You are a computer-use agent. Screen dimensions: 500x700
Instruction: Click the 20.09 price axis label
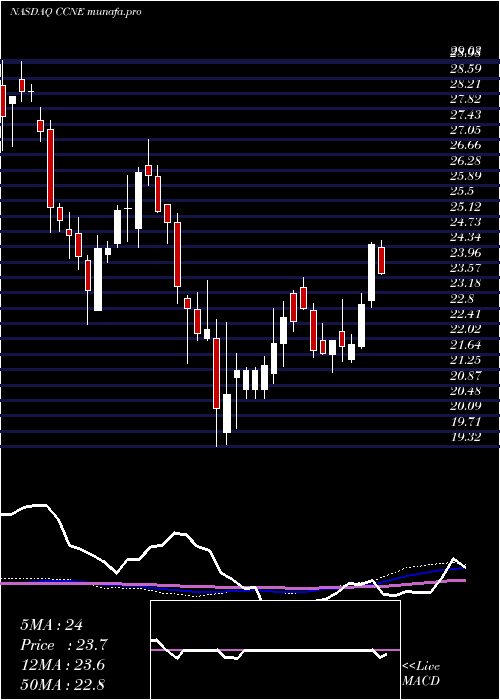[466, 406]
